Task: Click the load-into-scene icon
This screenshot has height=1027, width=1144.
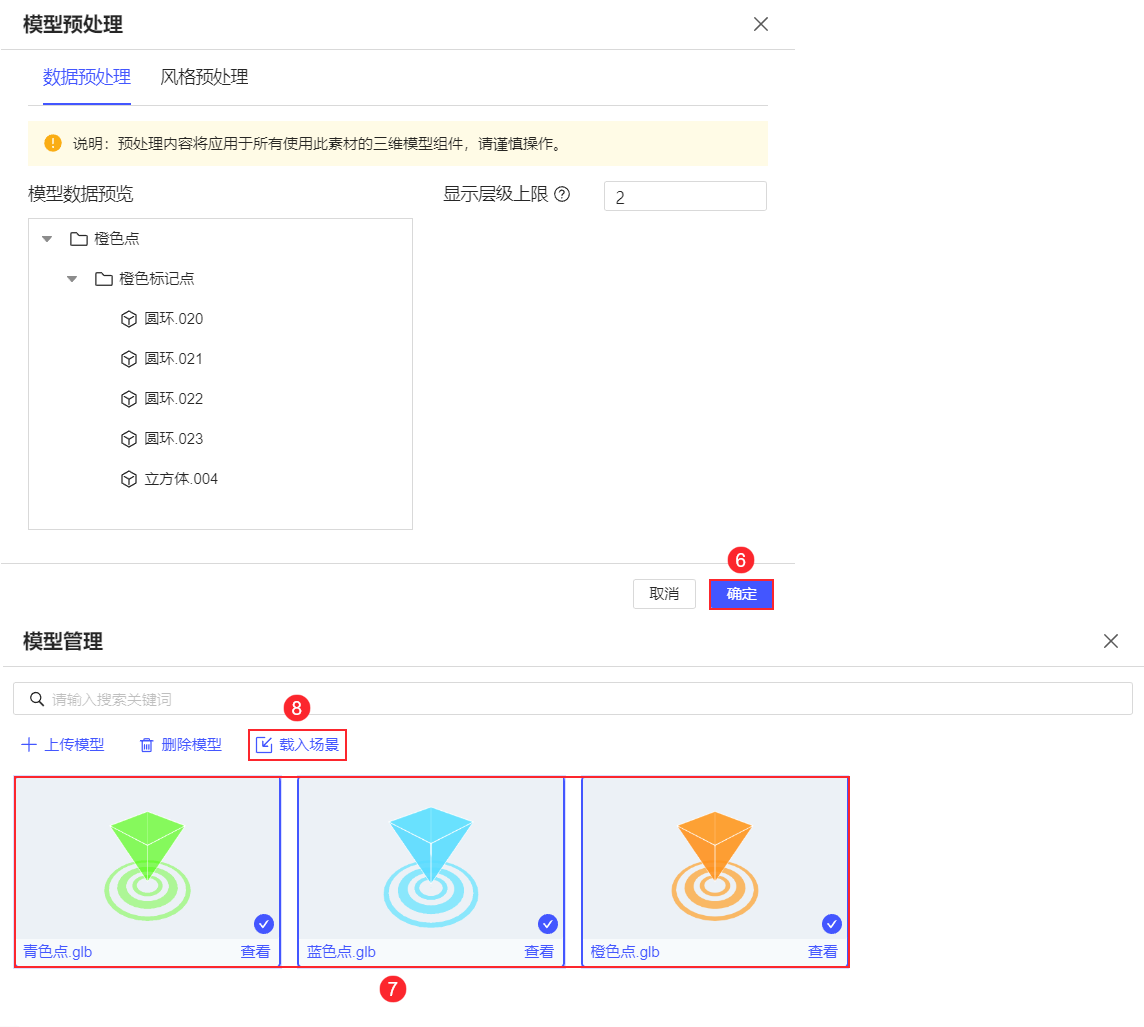Action: [x=264, y=745]
